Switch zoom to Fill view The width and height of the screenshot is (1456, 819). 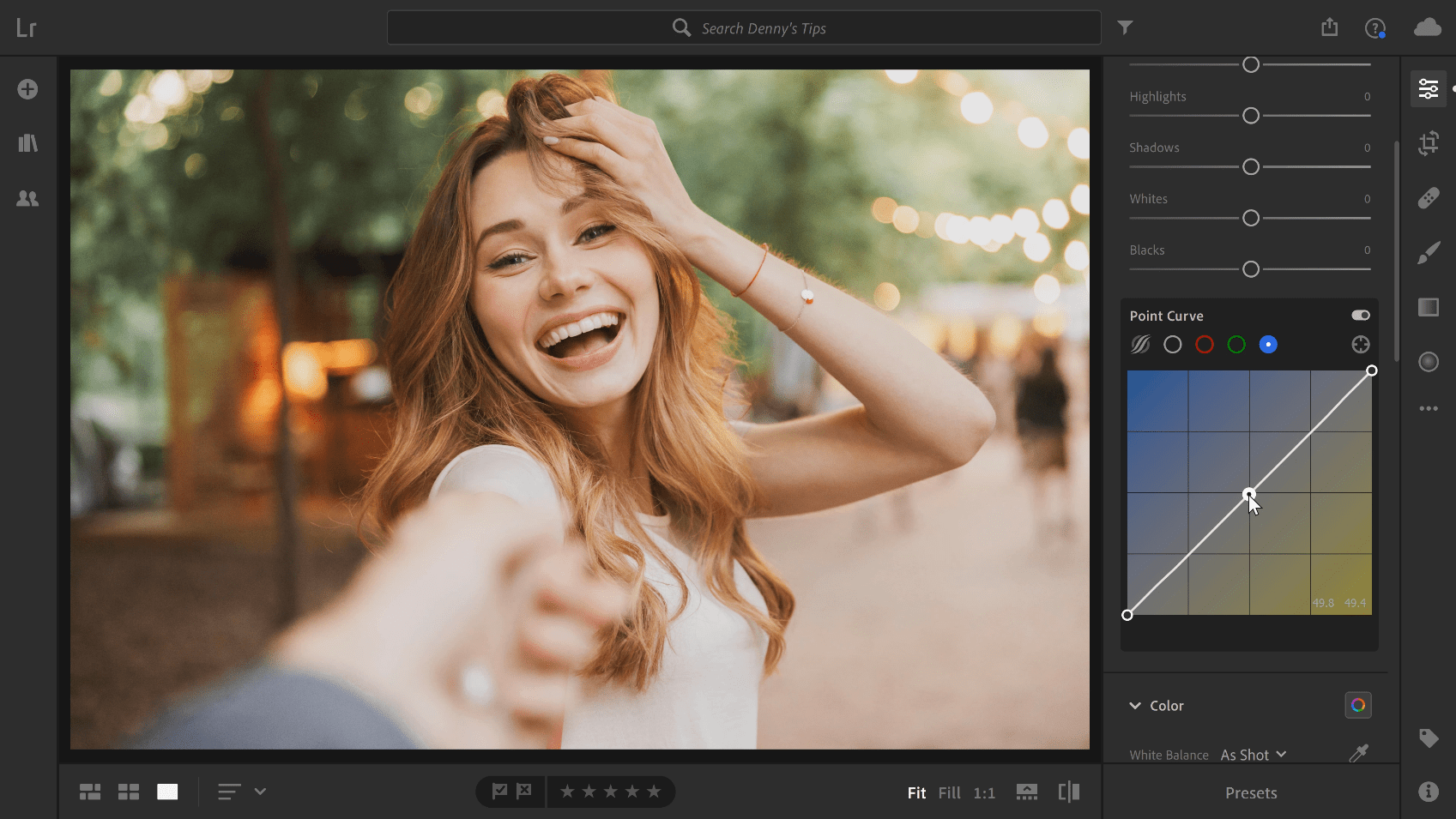point(949,793)
